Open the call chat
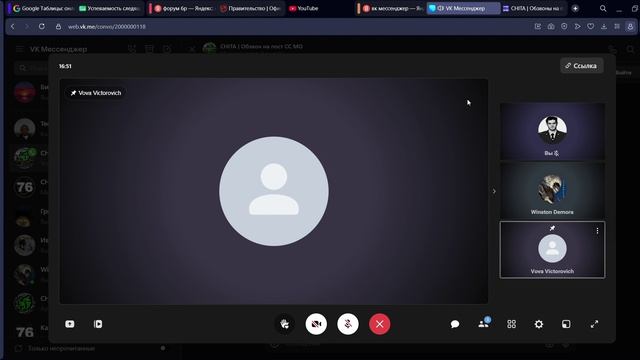Viewport: 640px width, 360px height. tap(455, 324)
